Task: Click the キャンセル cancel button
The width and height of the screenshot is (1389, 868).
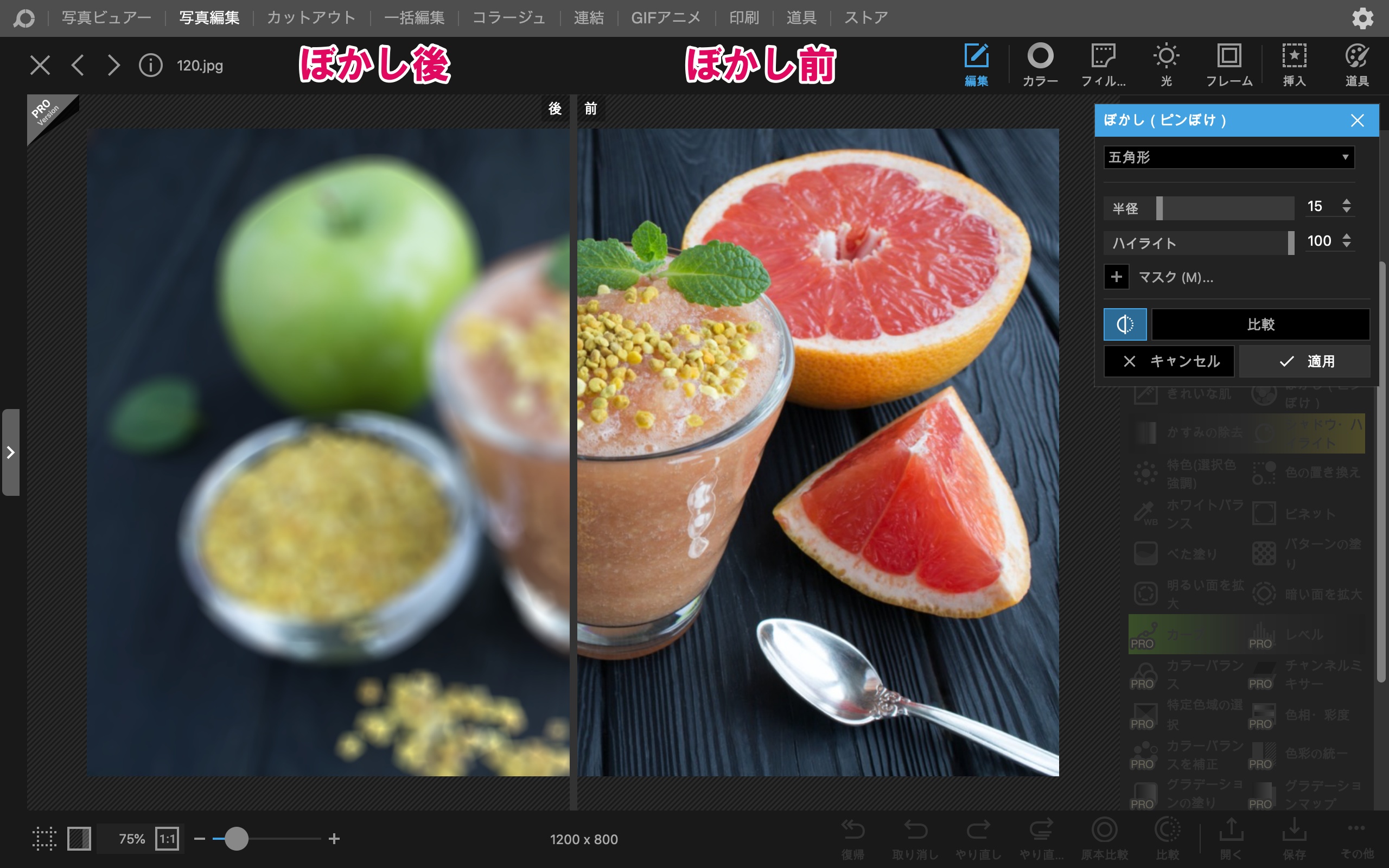Action: tap(1169, 361)
